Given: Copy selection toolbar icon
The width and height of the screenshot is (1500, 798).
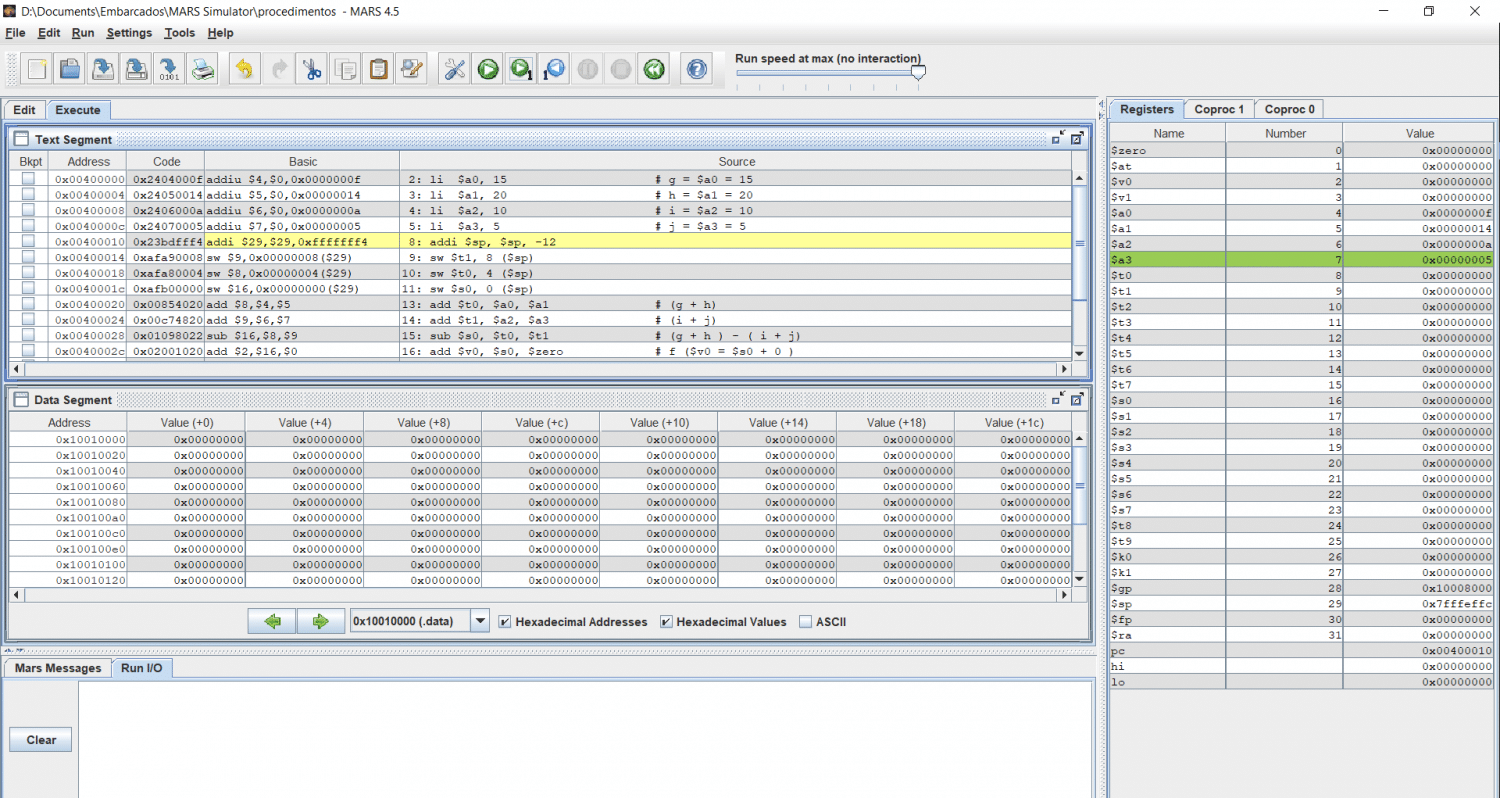Looking at the screenshot, I should 346,69.
